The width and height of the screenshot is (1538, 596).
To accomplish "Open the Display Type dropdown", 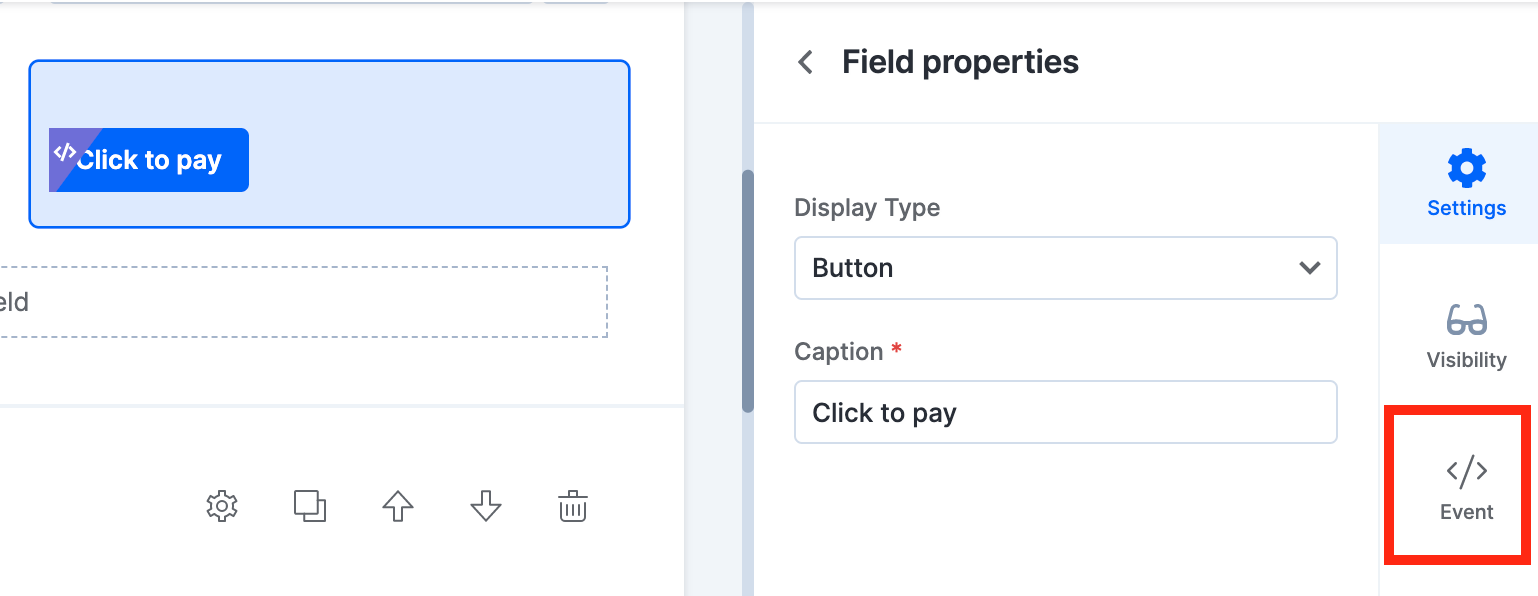I will [1066, 268].
